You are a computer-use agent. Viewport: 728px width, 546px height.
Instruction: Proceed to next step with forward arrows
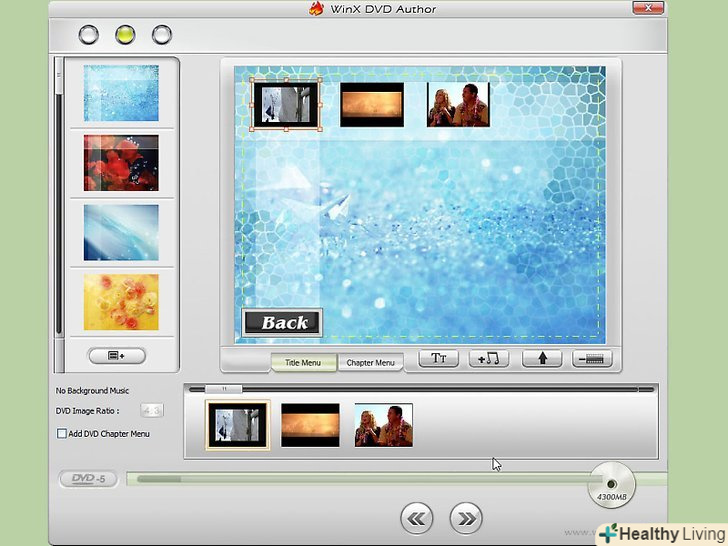click(x=466, y=517)
